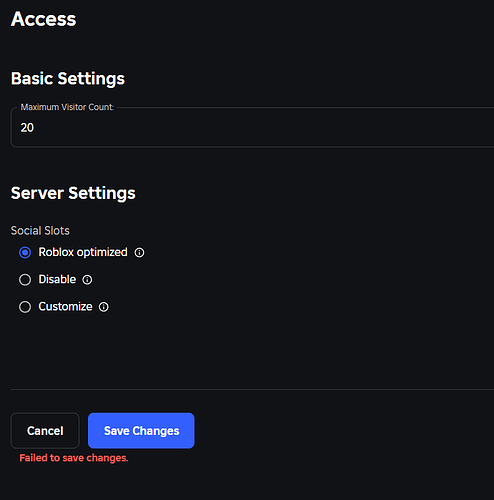Click the Access page heading

[x=44, y=19]
